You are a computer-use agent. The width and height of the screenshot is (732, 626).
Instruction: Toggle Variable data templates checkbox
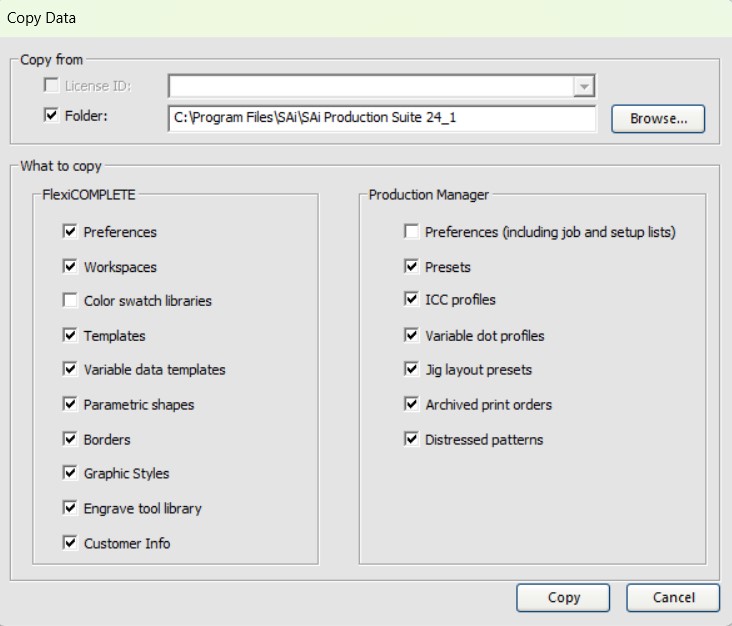point(70,369)
